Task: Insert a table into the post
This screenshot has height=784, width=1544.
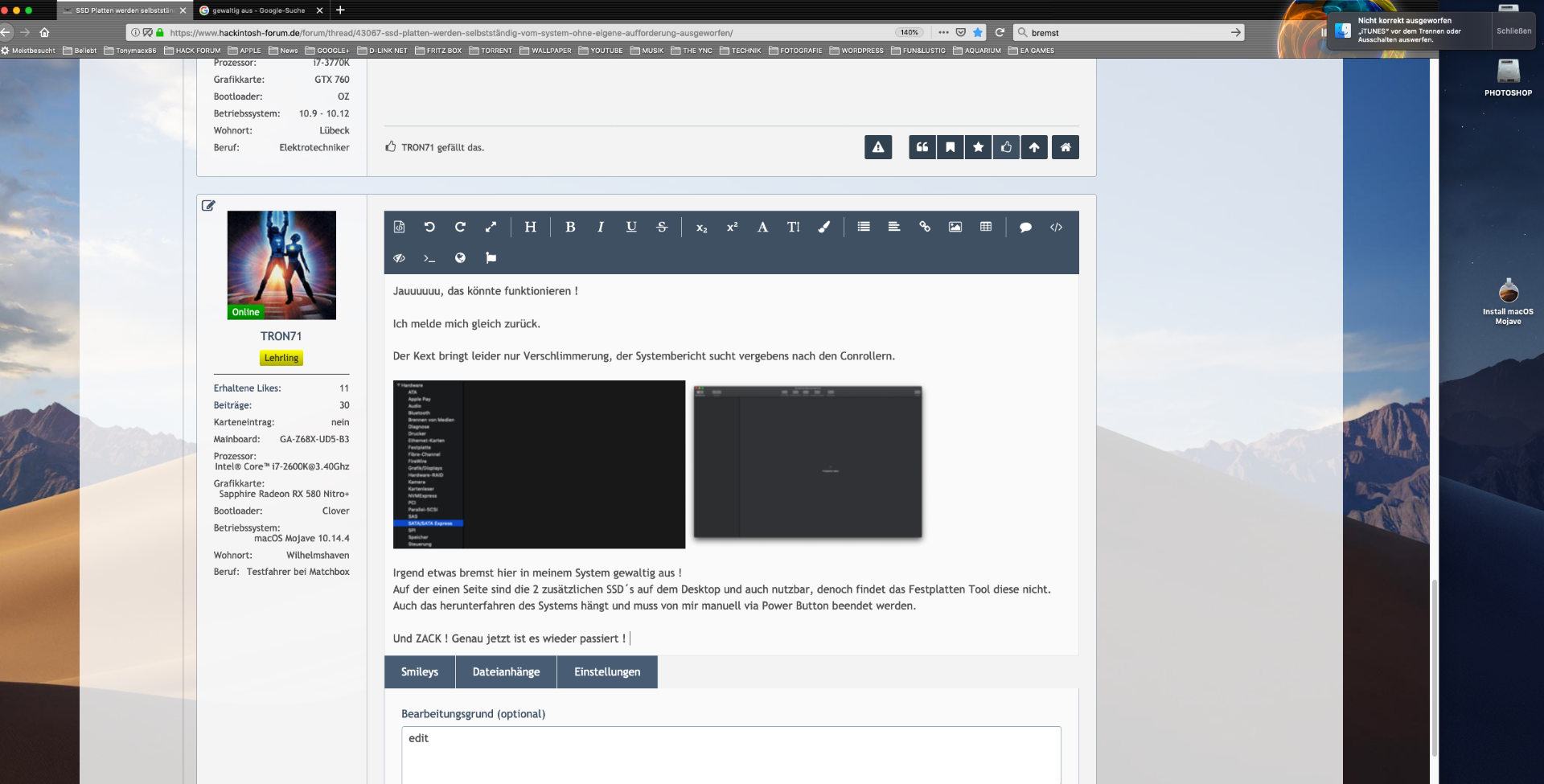Action: tap(986, 227)
